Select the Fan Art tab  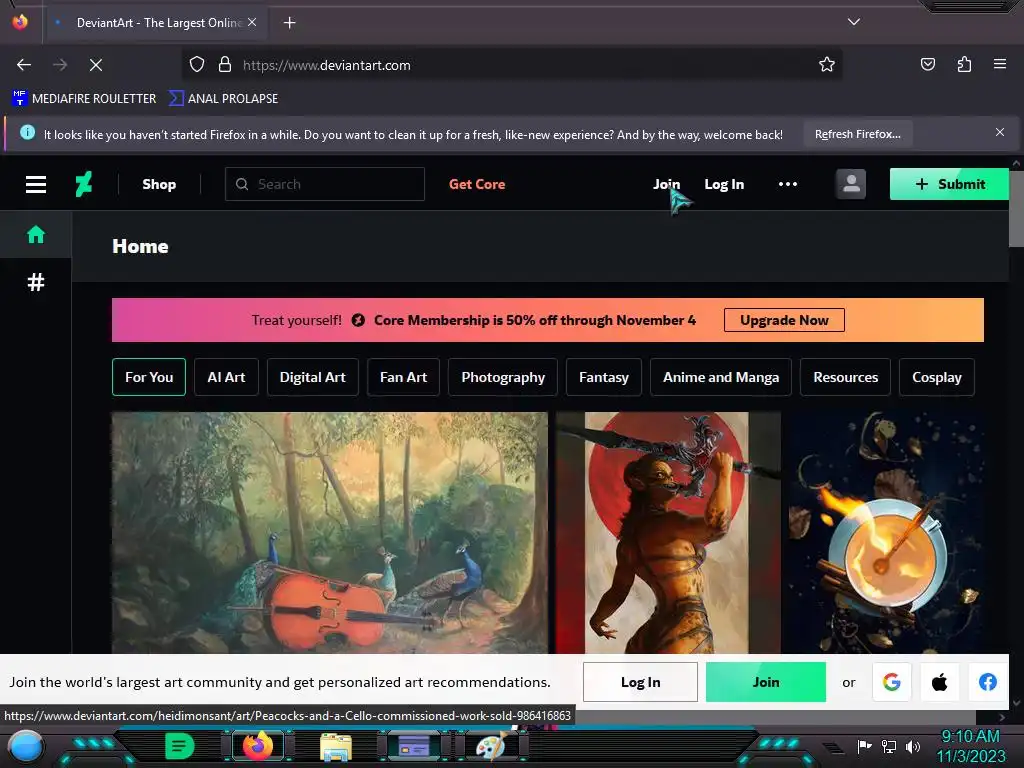pos(404,377)
